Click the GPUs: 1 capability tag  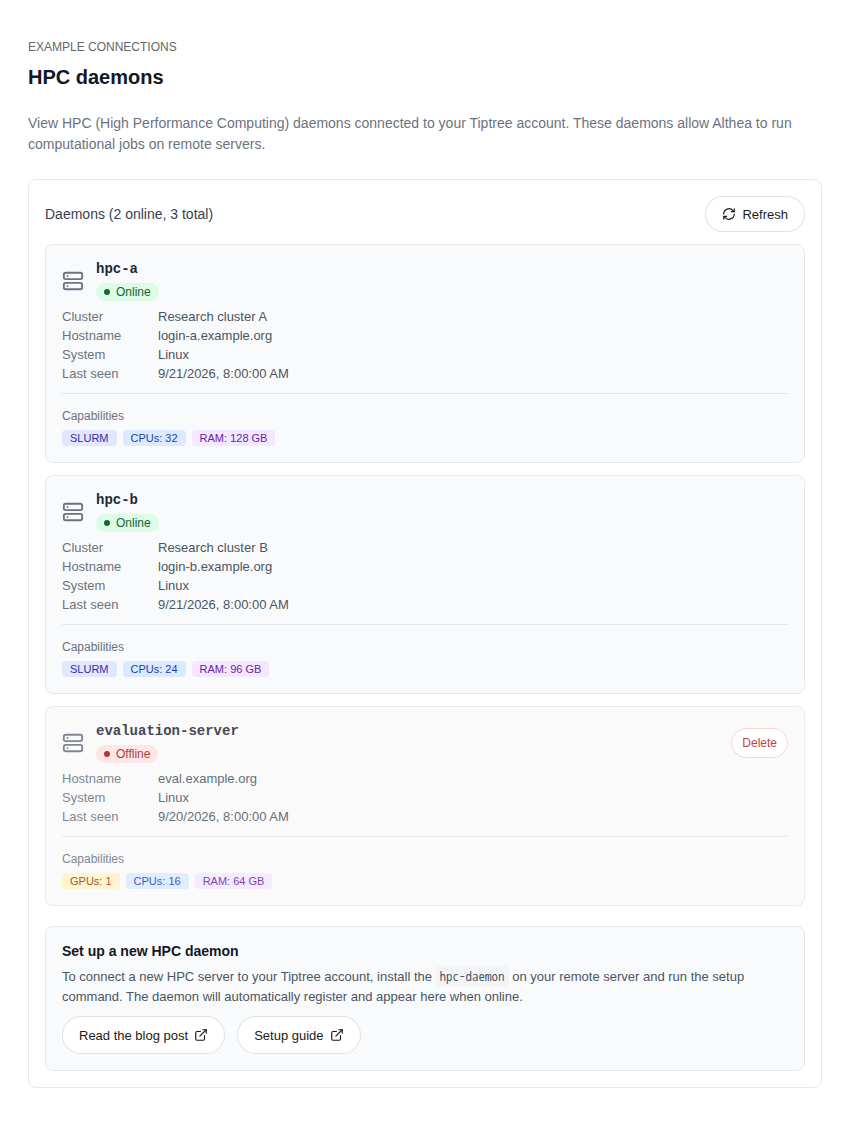pos(91,881)
